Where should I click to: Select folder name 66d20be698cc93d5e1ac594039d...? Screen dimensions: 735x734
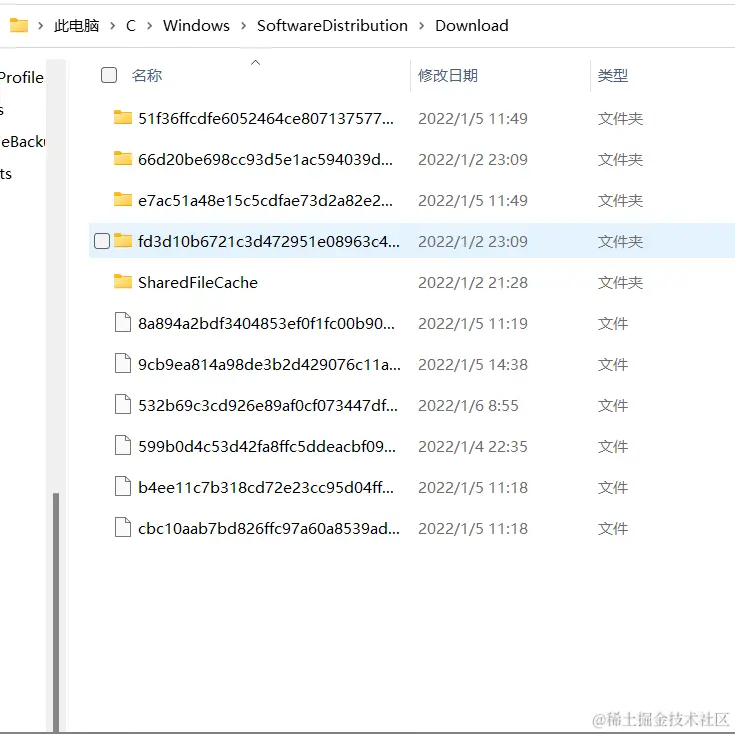click(265, 160)
